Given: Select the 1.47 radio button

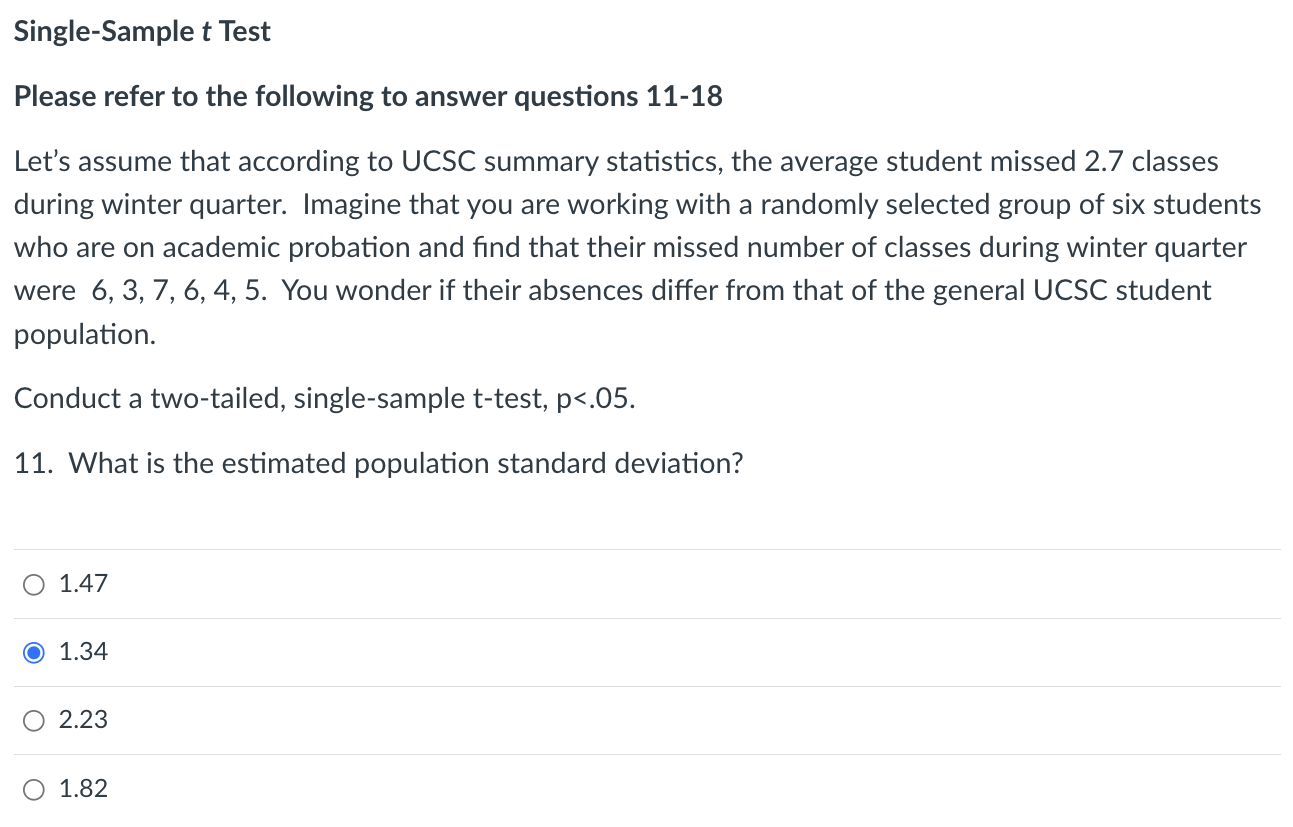Looking at the screenshot, I should click(x=34, y=584).
